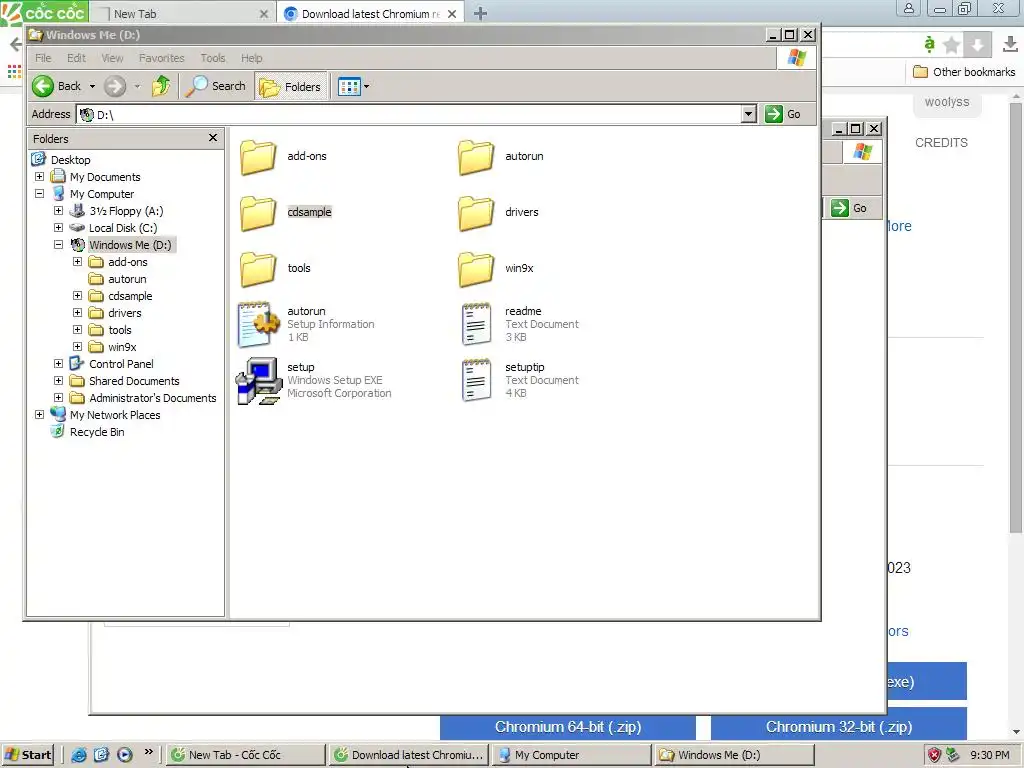Select the readme text document icon
This screenshot has width=1024, height=768.
[x=476, y=324]
